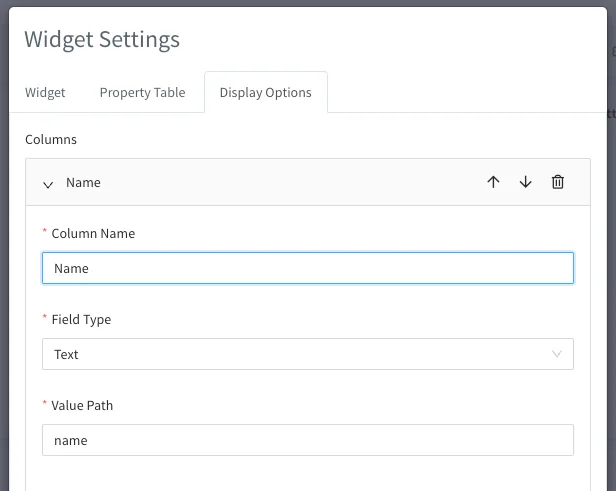Screen dimensions: 616x491
Task: Switch to the Widget tab
Action: [45, 92]
